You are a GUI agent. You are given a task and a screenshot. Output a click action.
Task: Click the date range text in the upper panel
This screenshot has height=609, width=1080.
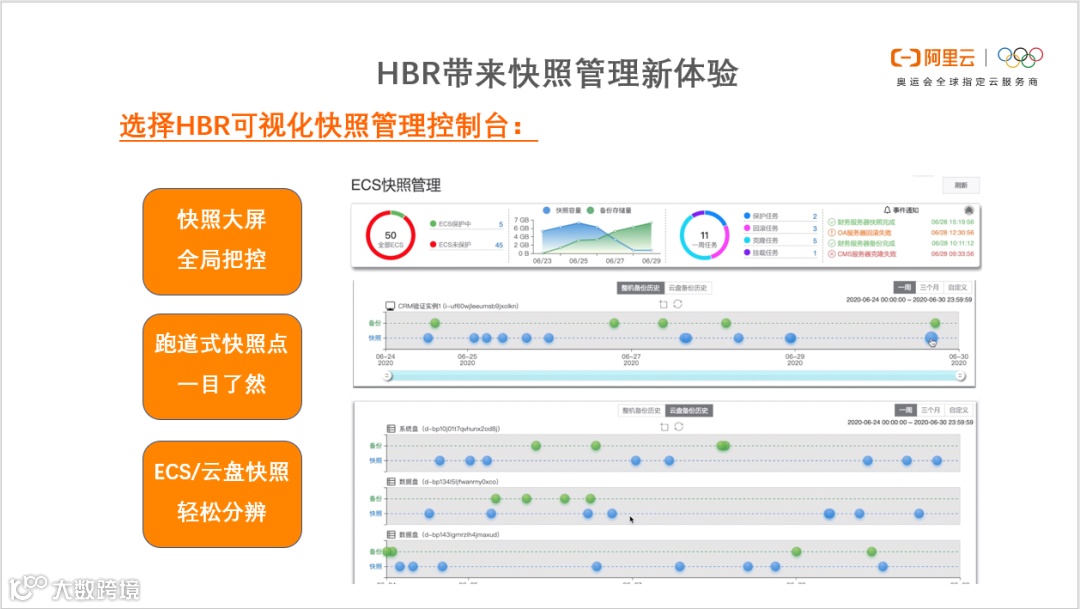pyautogui.click(x=909, y=300)
